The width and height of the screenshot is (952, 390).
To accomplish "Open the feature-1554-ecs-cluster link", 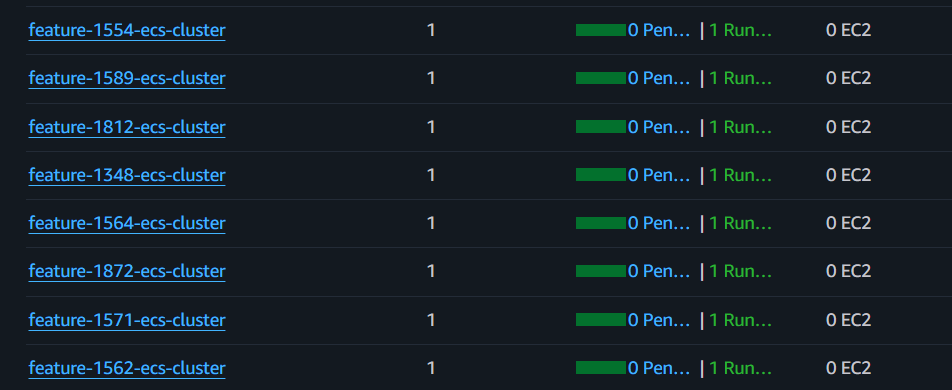I will 127,30.
